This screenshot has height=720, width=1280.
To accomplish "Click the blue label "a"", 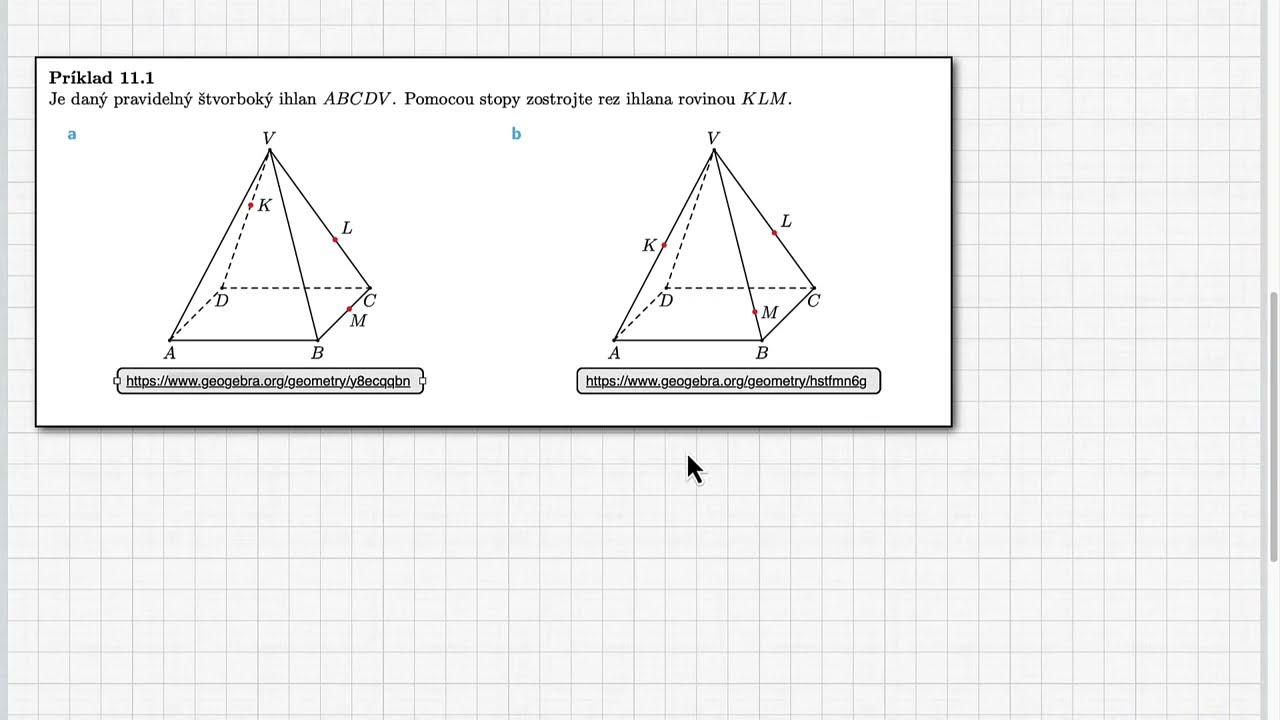I will click(71, 134).
